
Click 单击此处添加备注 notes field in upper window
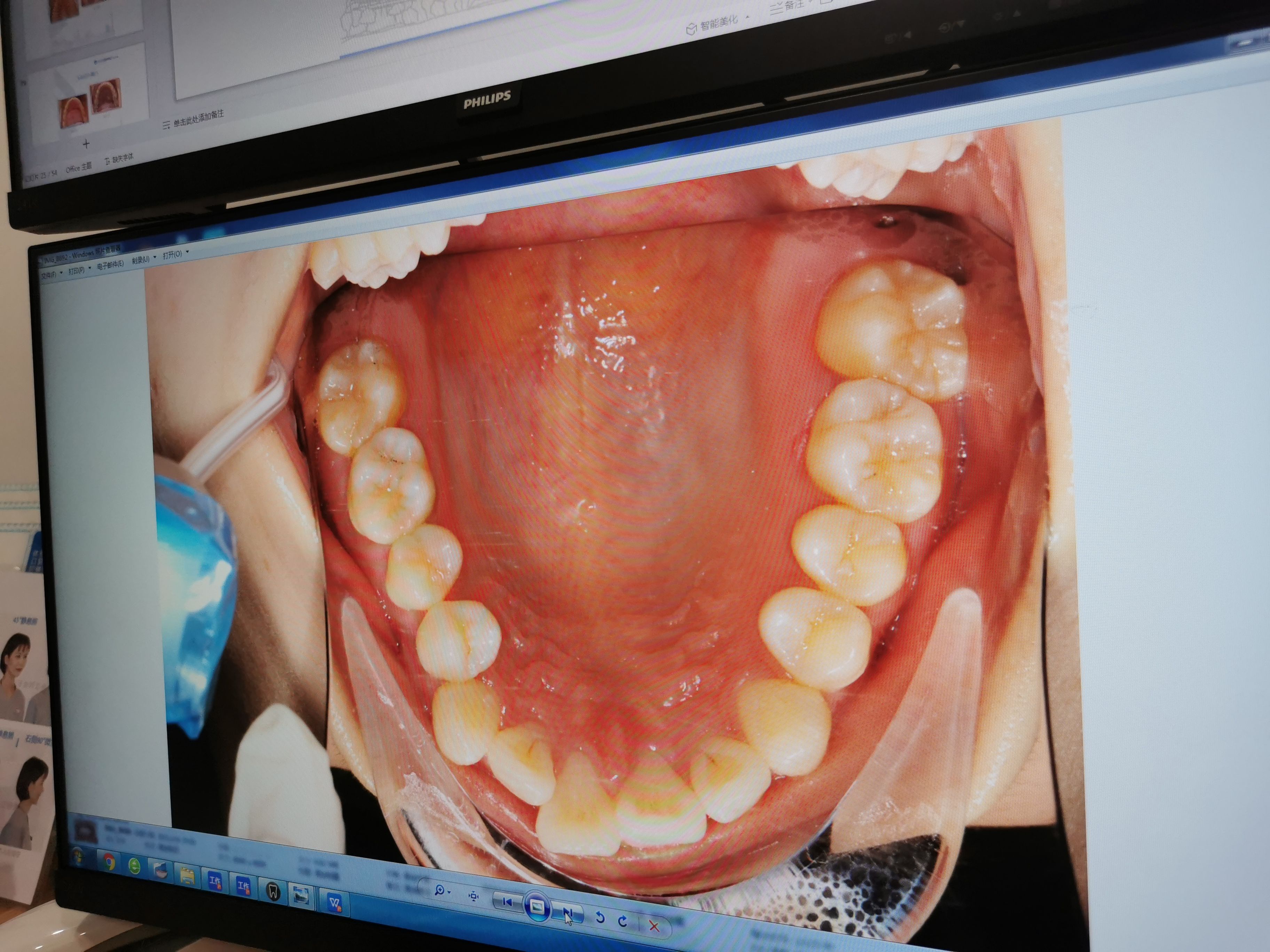click(x=199, y=118)
